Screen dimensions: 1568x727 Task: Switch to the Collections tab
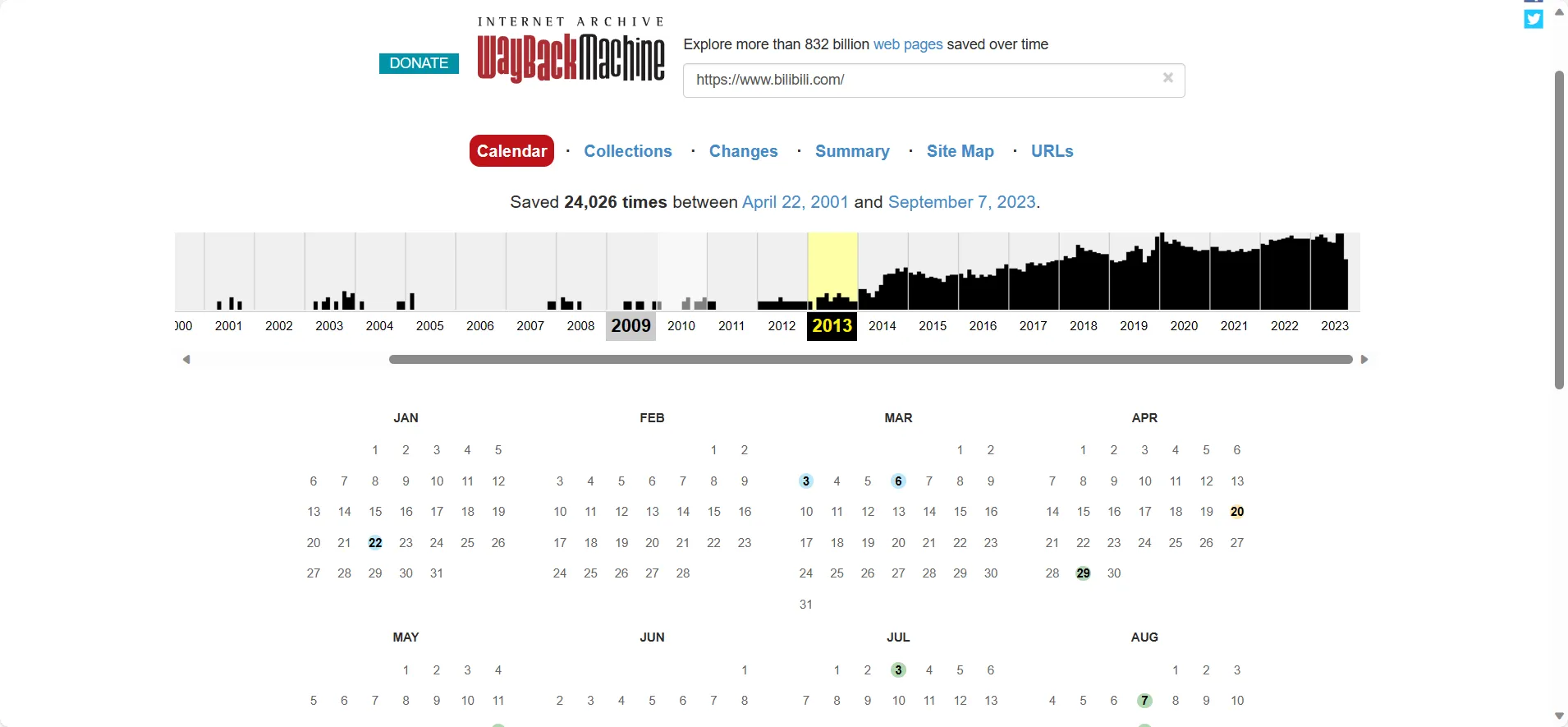(x=627, y=151)
